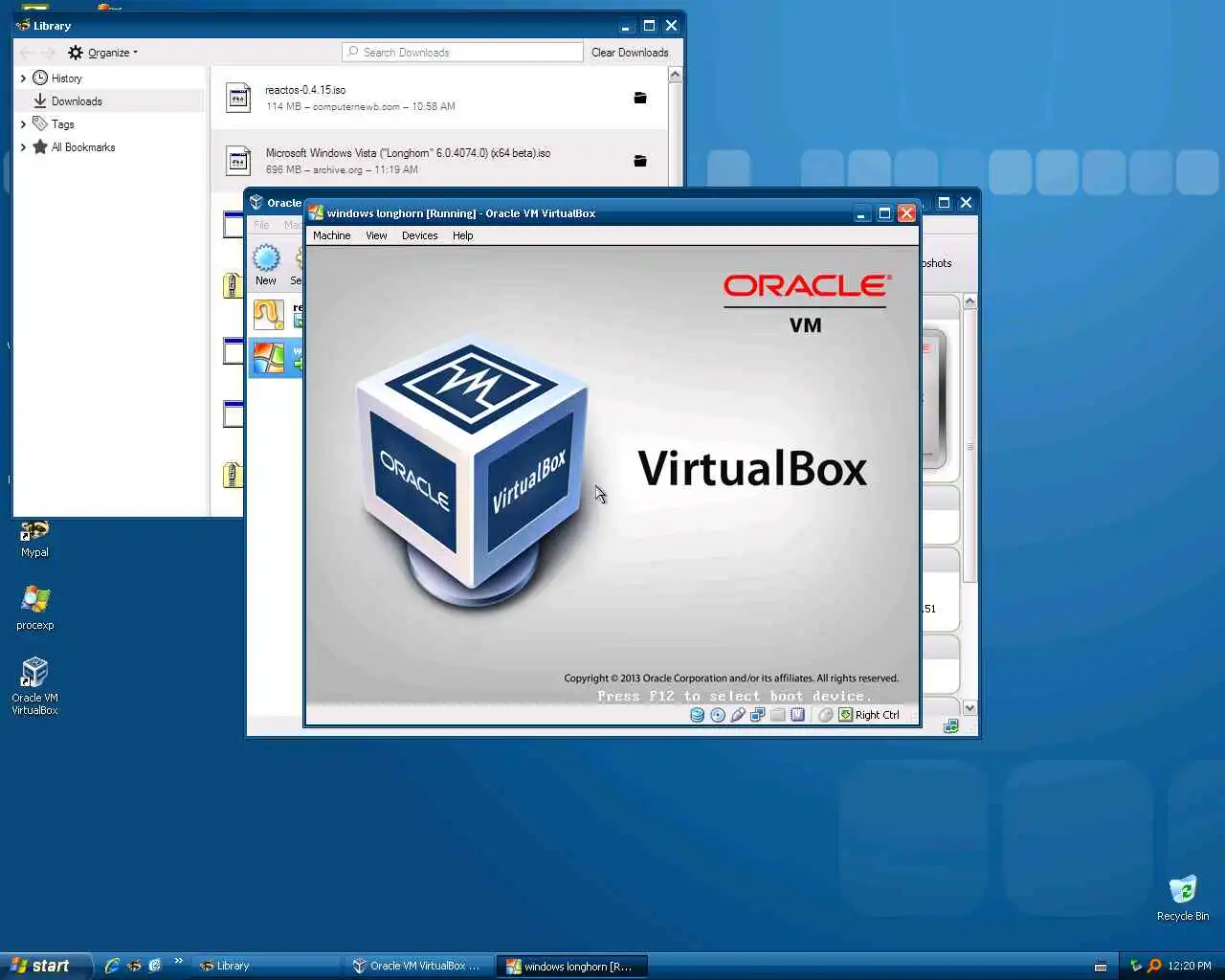This screenshot has height=980, width=1225.
Task: Select the windows longhorn VM in the manager list
Action: [276, 358]
